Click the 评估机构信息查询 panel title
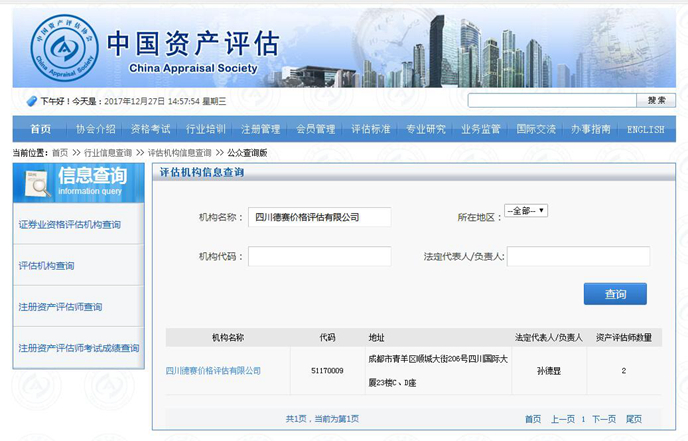The width and height of the screenshot is (688, 441). 202,172
